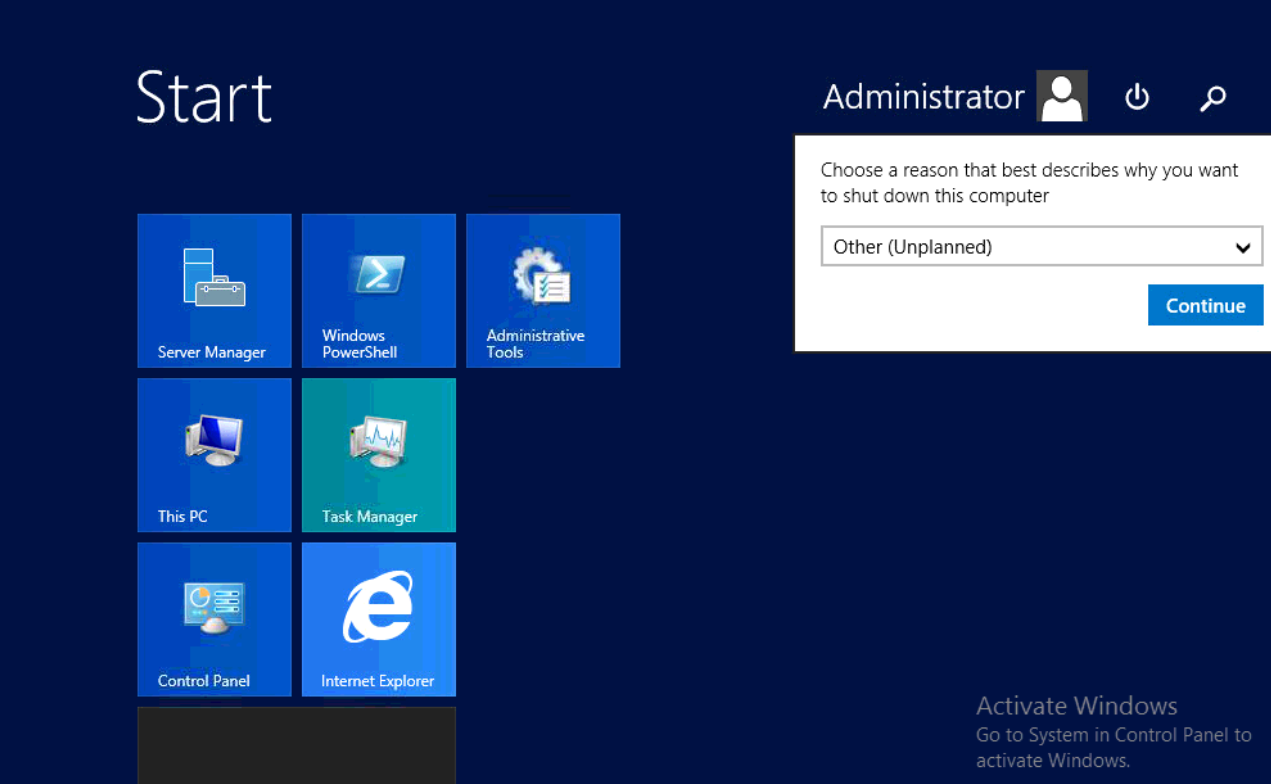Expand the shutdown reason dropdown
The width and height of the screenshot is (1271, 784).
pos(1041,247)
